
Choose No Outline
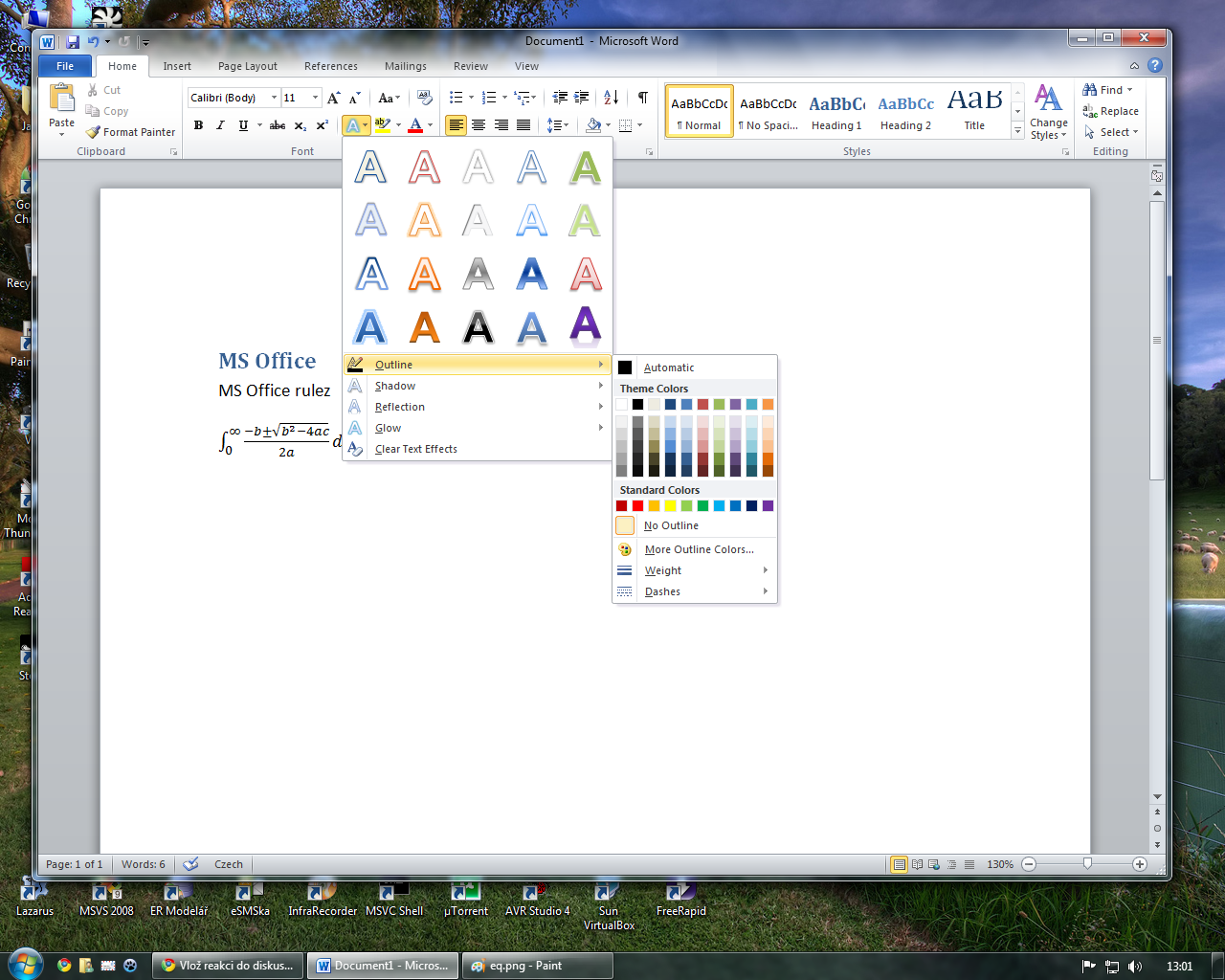tap(694, 525)
